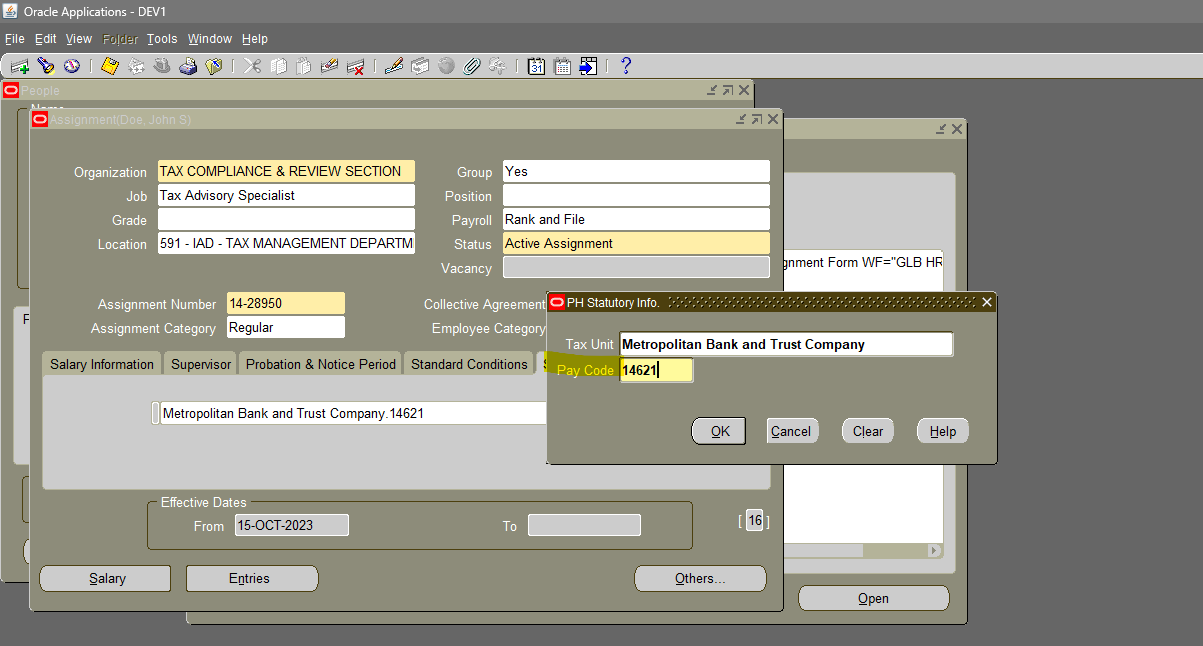Click the Cut scissors toolbar icon

click(252, 66)
